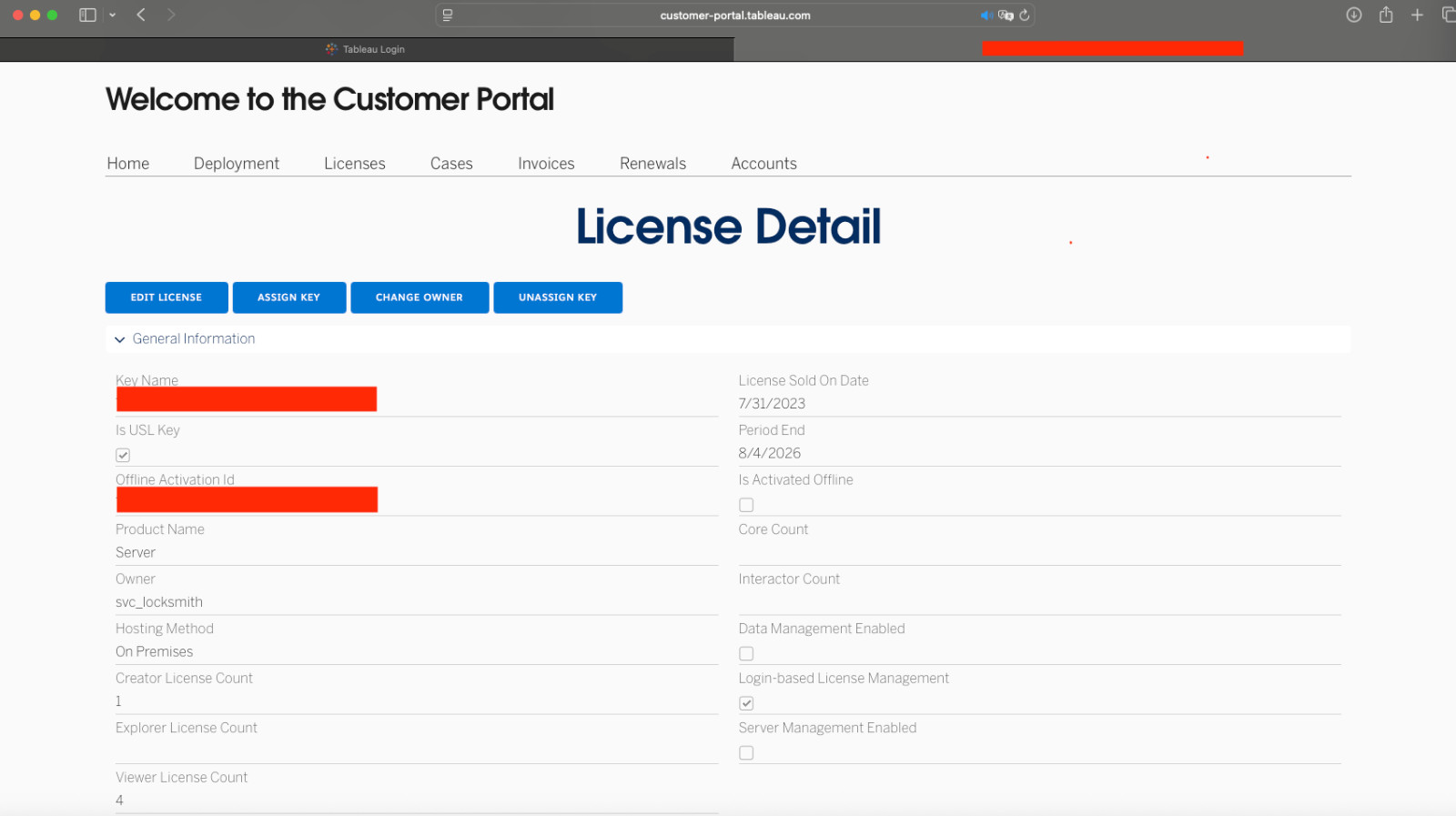Open the Renewals menu item

pos(652,164)
